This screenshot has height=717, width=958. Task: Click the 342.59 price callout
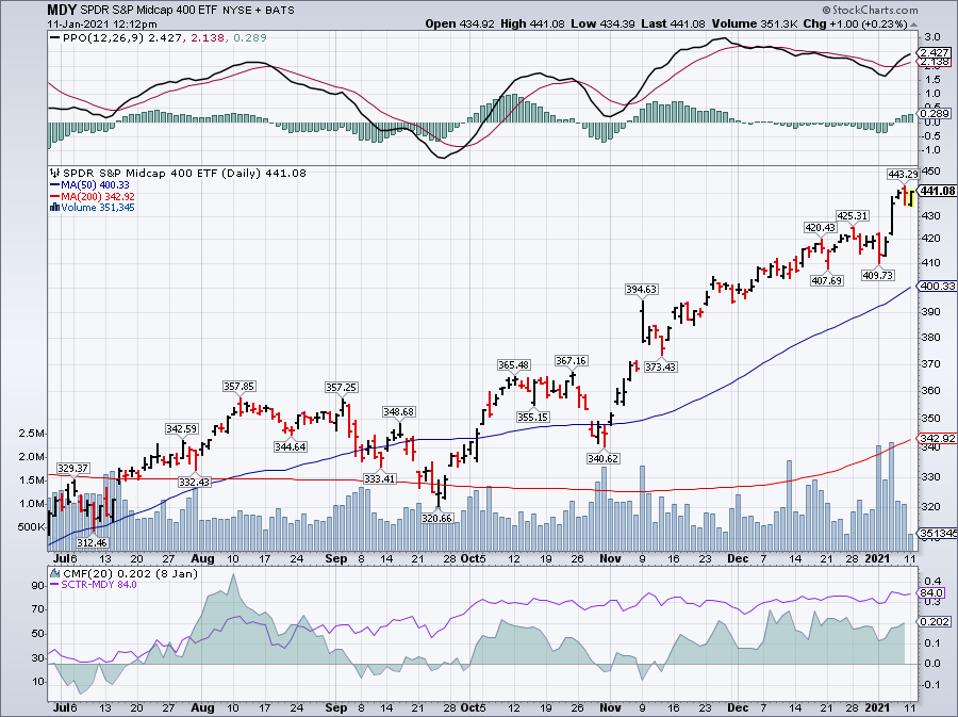181,429
